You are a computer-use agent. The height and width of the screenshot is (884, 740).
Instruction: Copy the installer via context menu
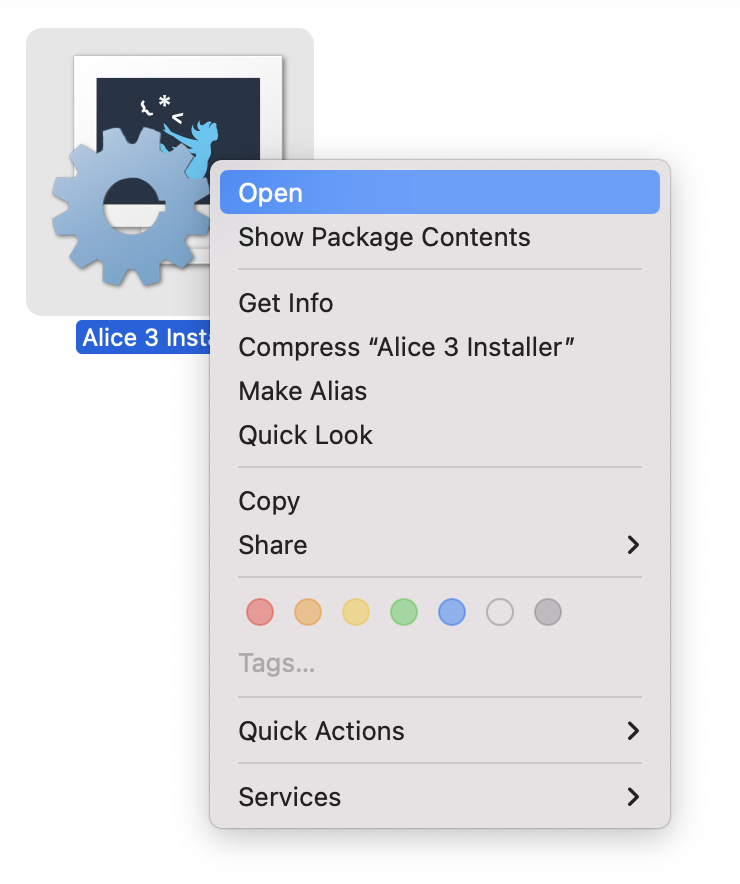coord(269,501)
